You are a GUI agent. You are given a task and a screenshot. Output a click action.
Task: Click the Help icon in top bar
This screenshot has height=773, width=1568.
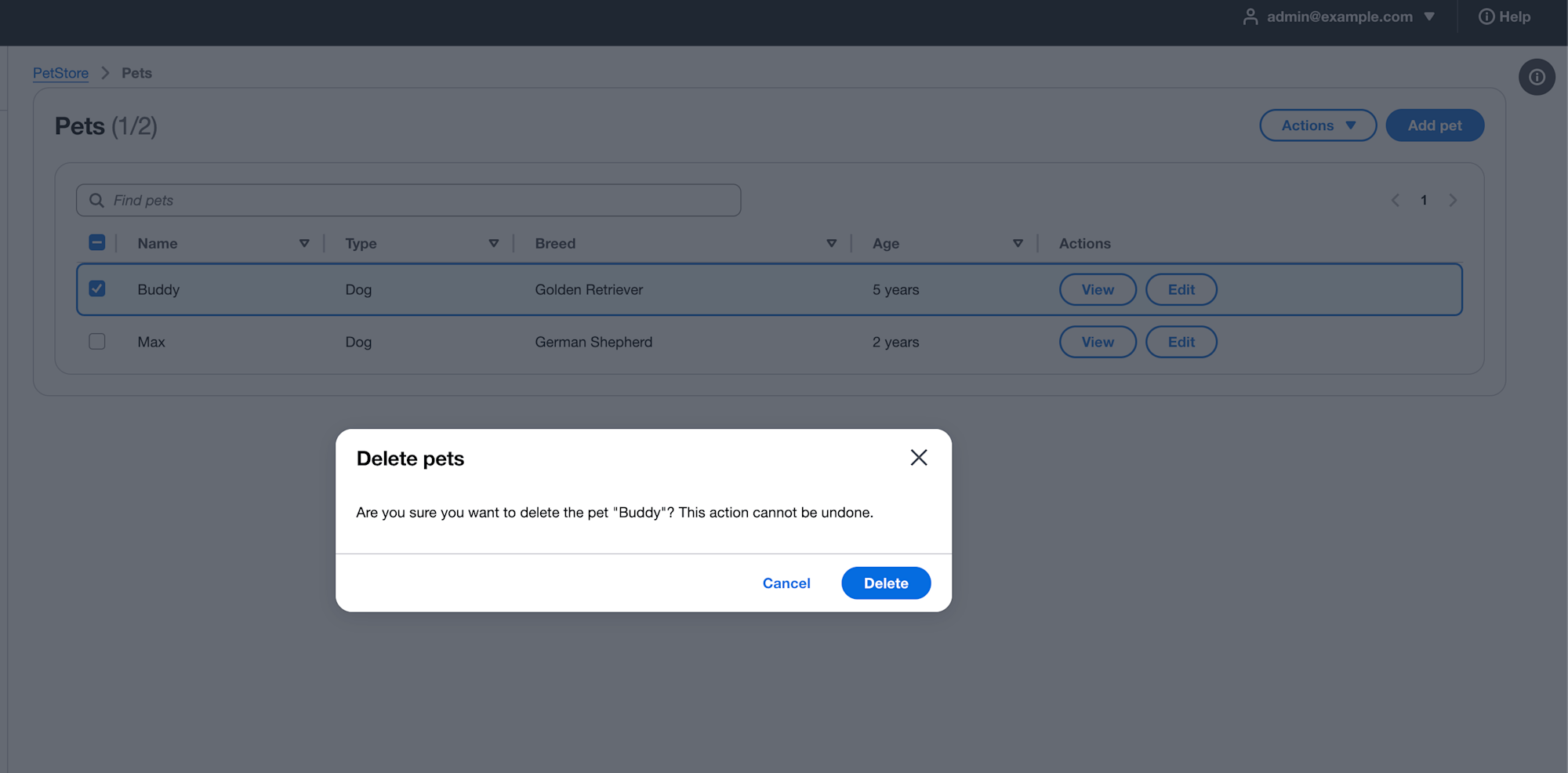[1486, 16]
